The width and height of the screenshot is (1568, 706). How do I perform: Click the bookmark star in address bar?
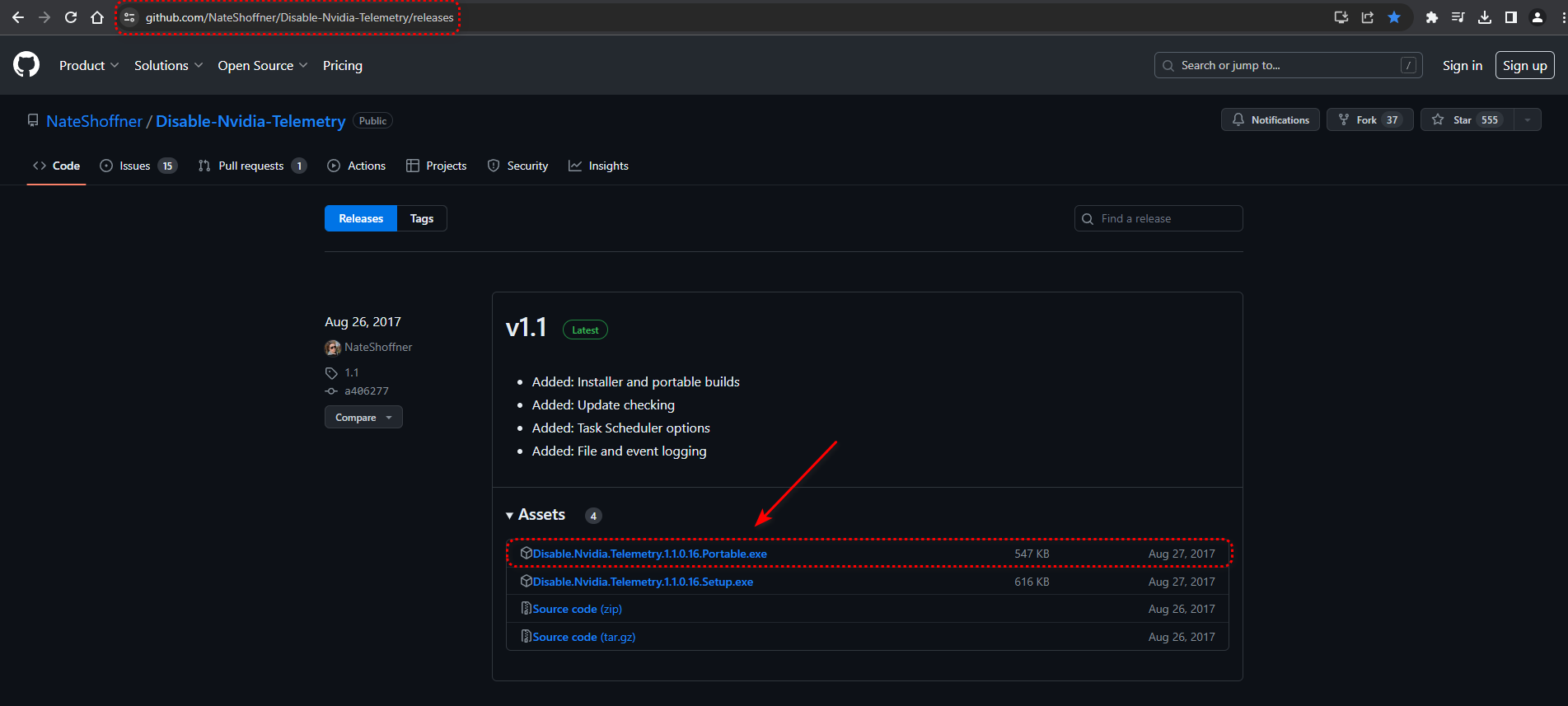tap(1394, 17)
